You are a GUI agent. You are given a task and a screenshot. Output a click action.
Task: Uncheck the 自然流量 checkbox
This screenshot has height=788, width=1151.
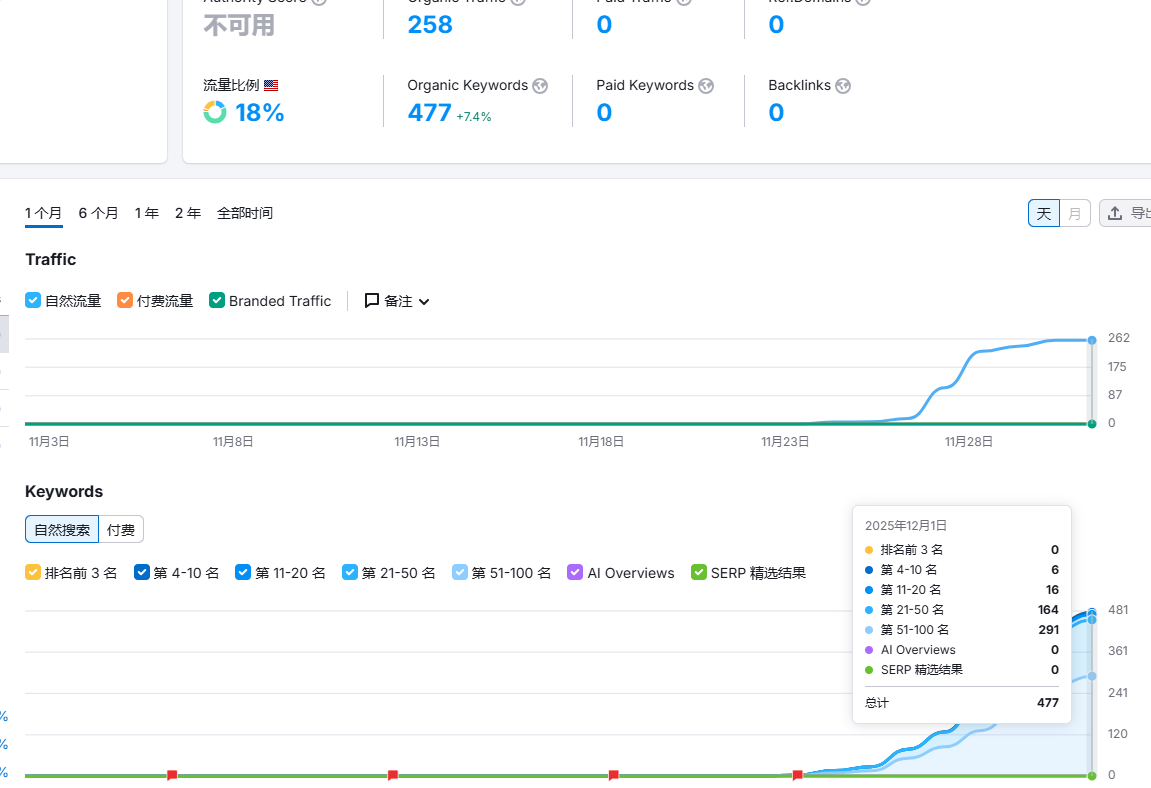[x=32, y=300]
